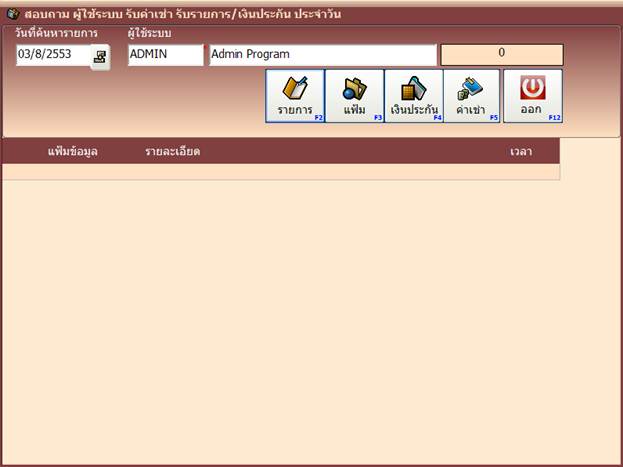
Task: Select the orange counter box showing 0
Action: (502, 54)
